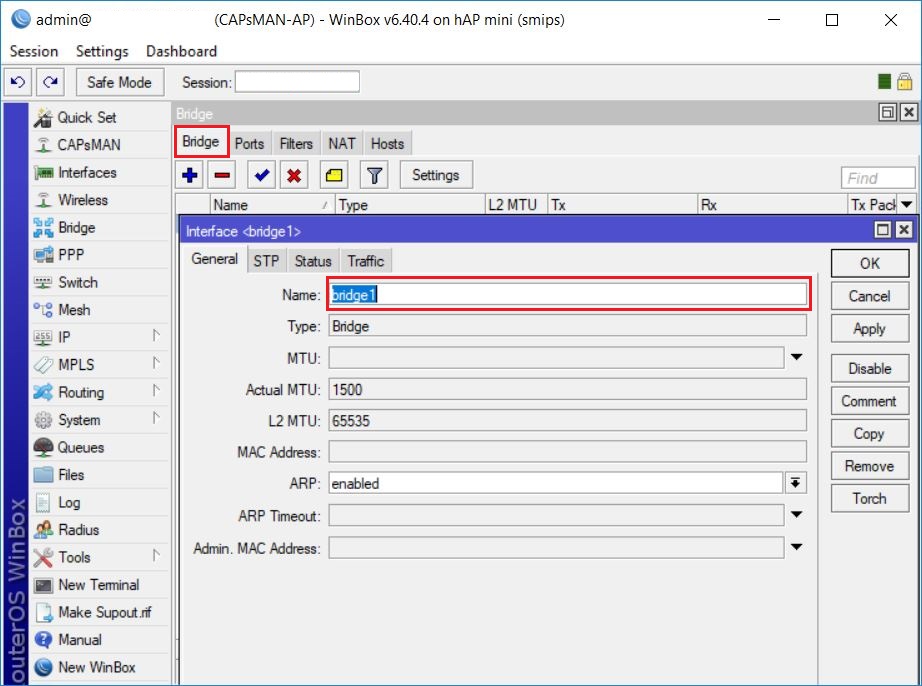
Task: Expand the System submenu in sidebar
Action: click(99, 420)
